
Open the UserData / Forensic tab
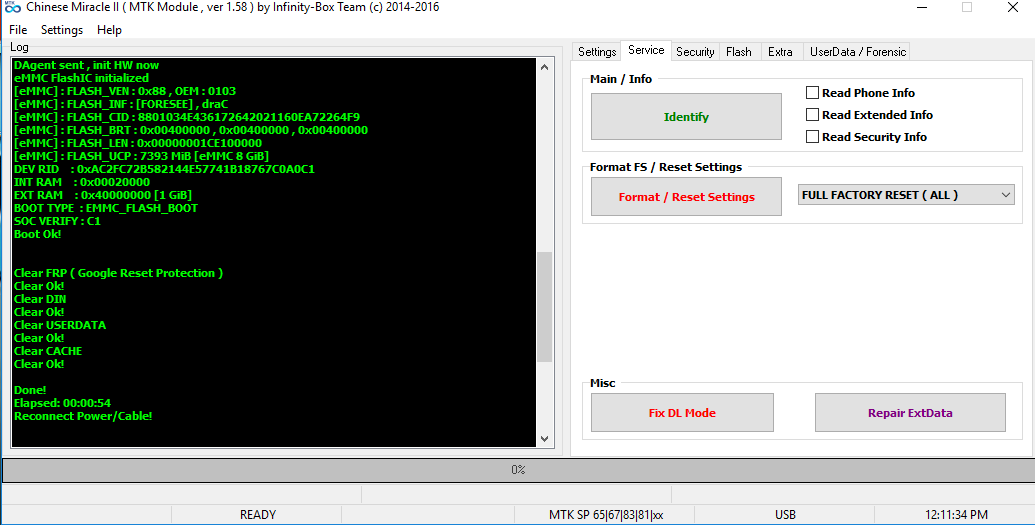click(857, 52)
